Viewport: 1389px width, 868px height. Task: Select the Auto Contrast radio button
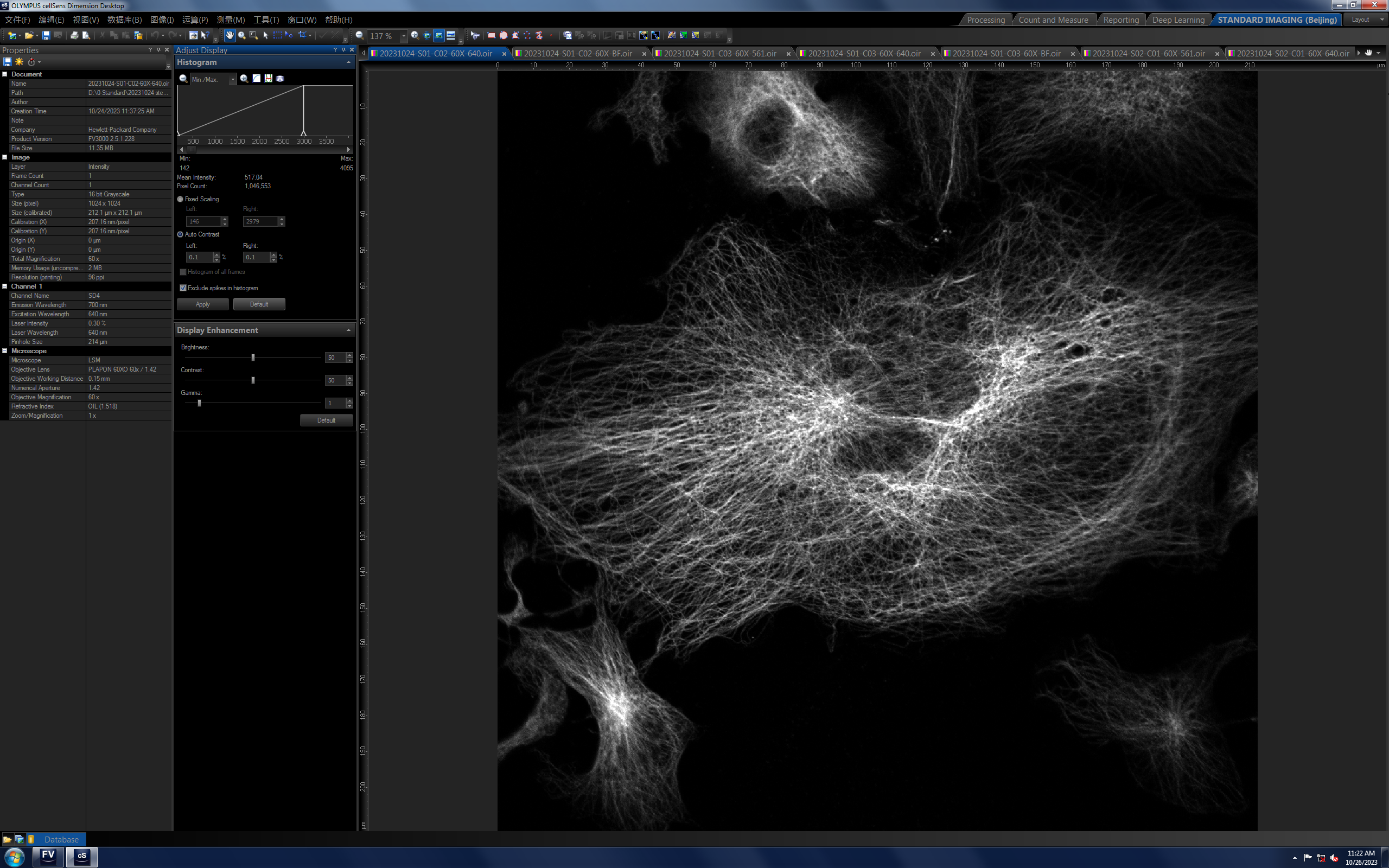[180, 234]
